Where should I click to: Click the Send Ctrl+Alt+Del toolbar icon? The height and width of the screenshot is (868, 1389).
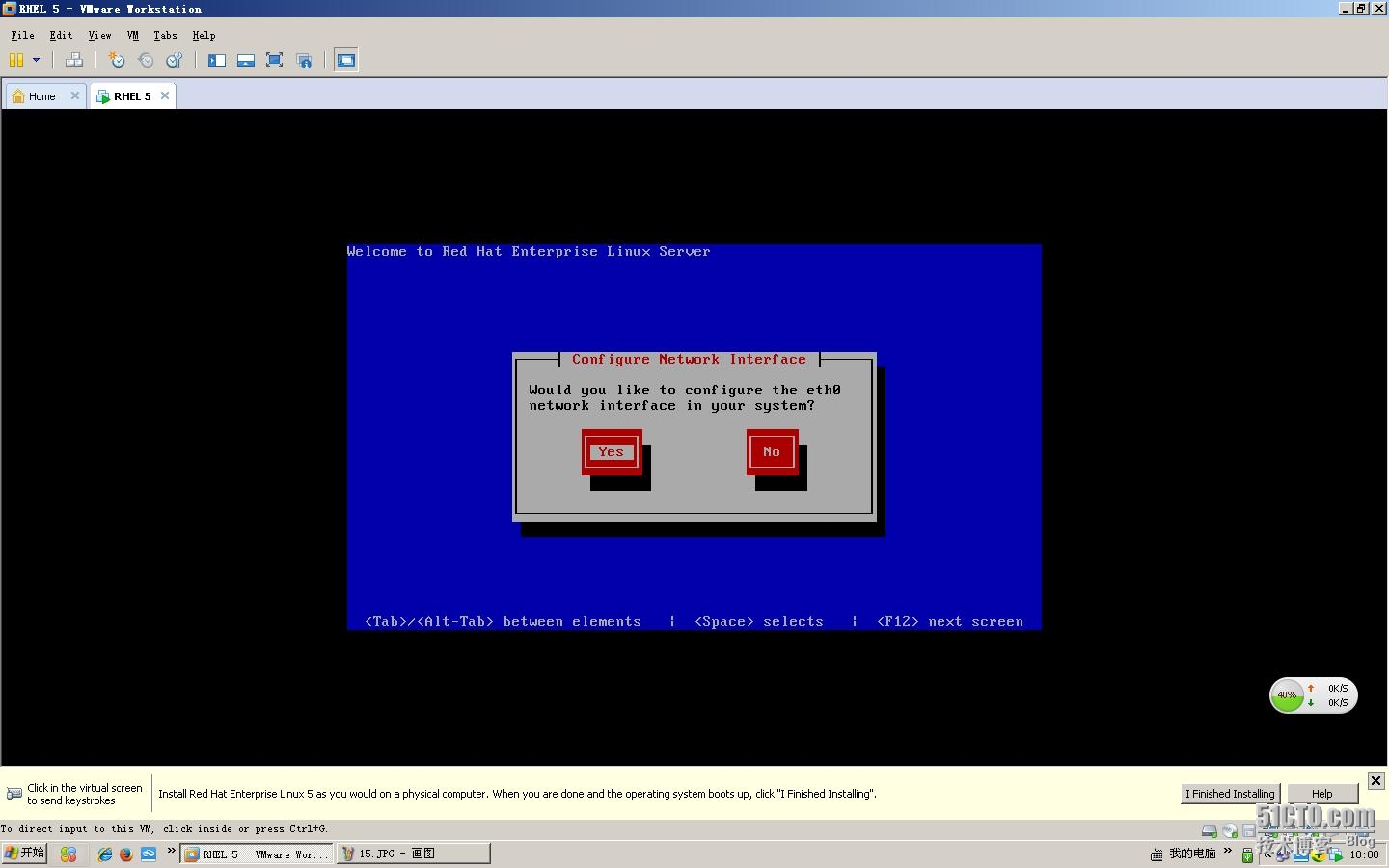(74, 60)
